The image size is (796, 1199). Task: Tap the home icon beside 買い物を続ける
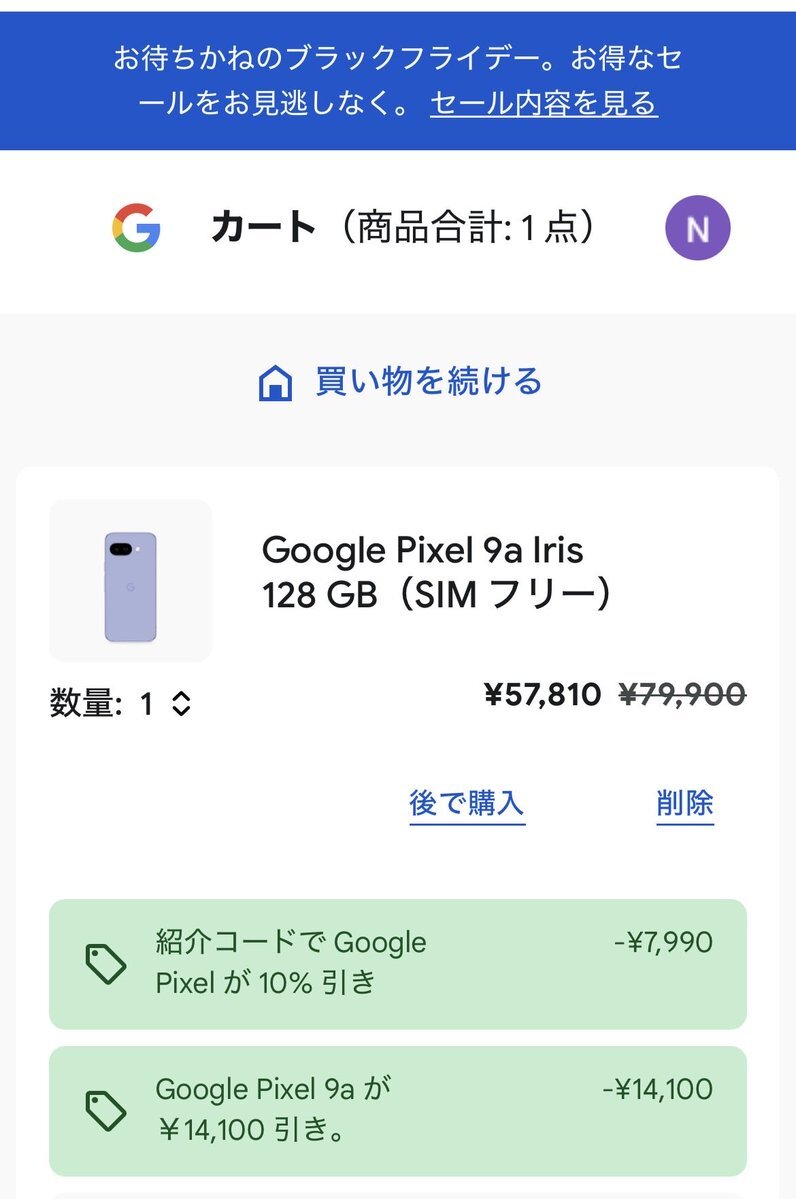[x=275, y=382]
